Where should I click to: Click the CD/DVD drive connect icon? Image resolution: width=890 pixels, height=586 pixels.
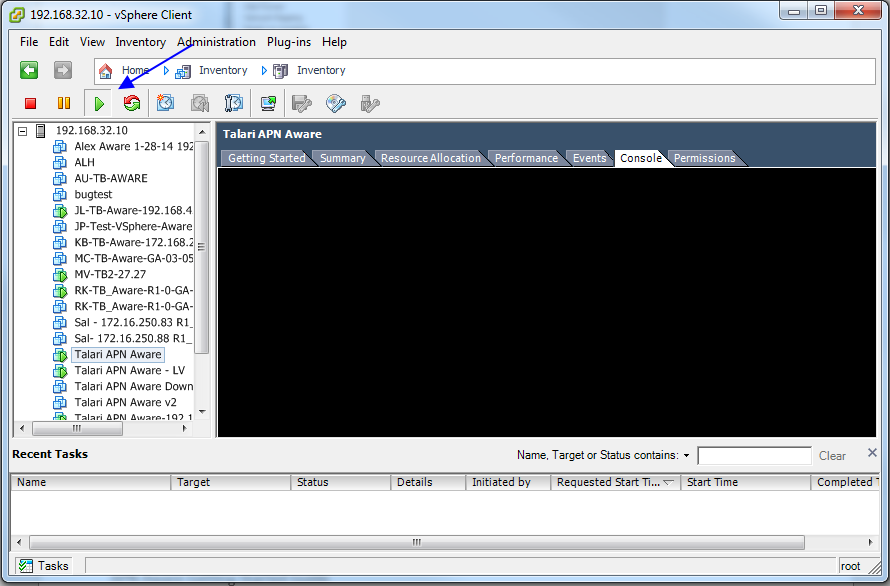pos(336,103)
